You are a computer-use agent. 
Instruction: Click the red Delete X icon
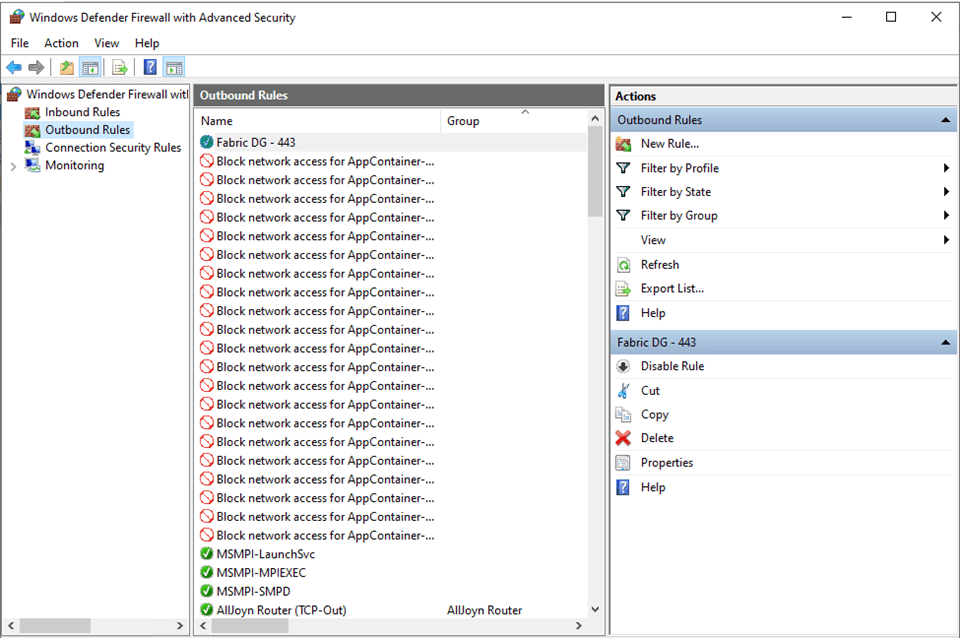623,438
